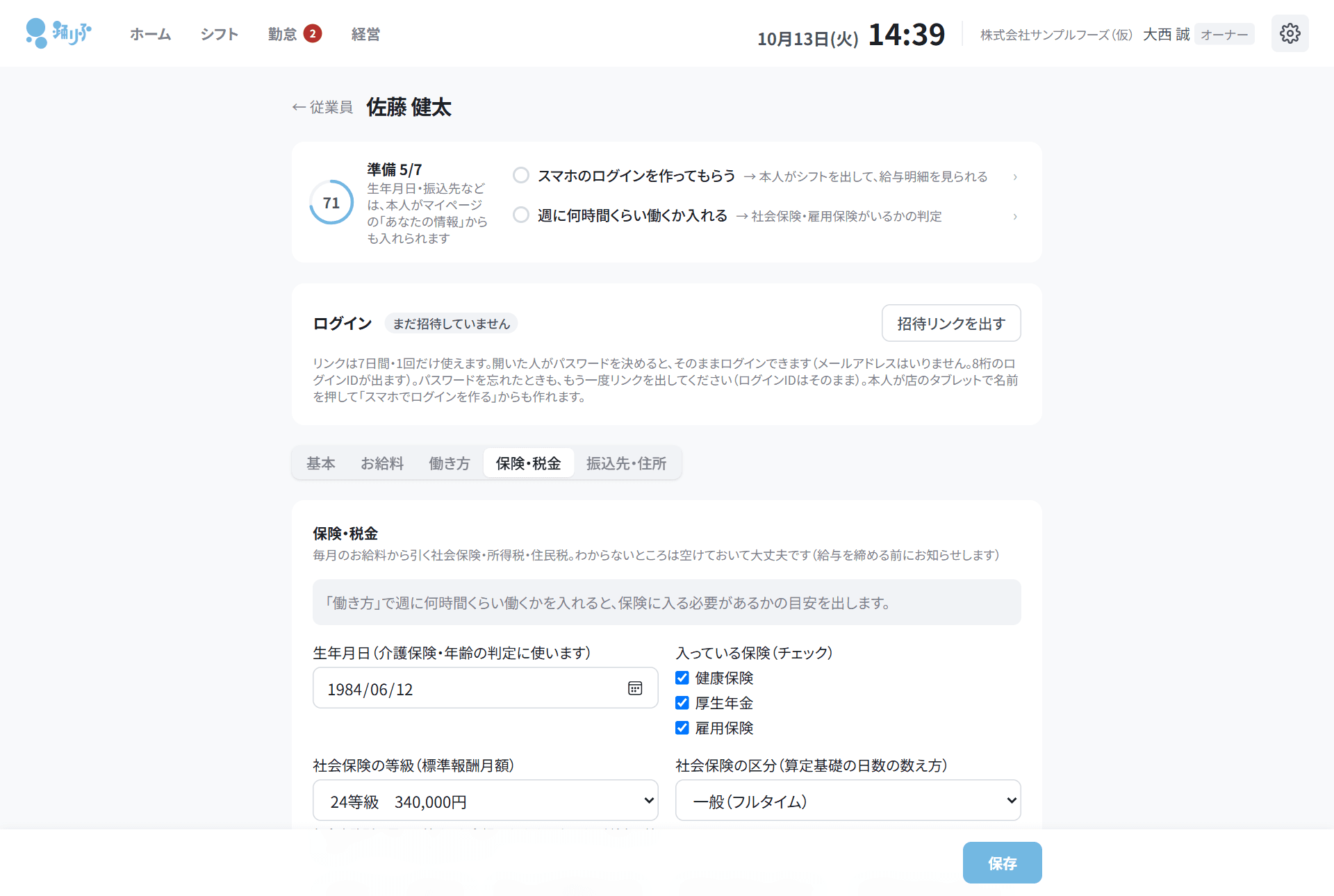
Task: Click the user name 大西 誠
Action: (1166, 35)
